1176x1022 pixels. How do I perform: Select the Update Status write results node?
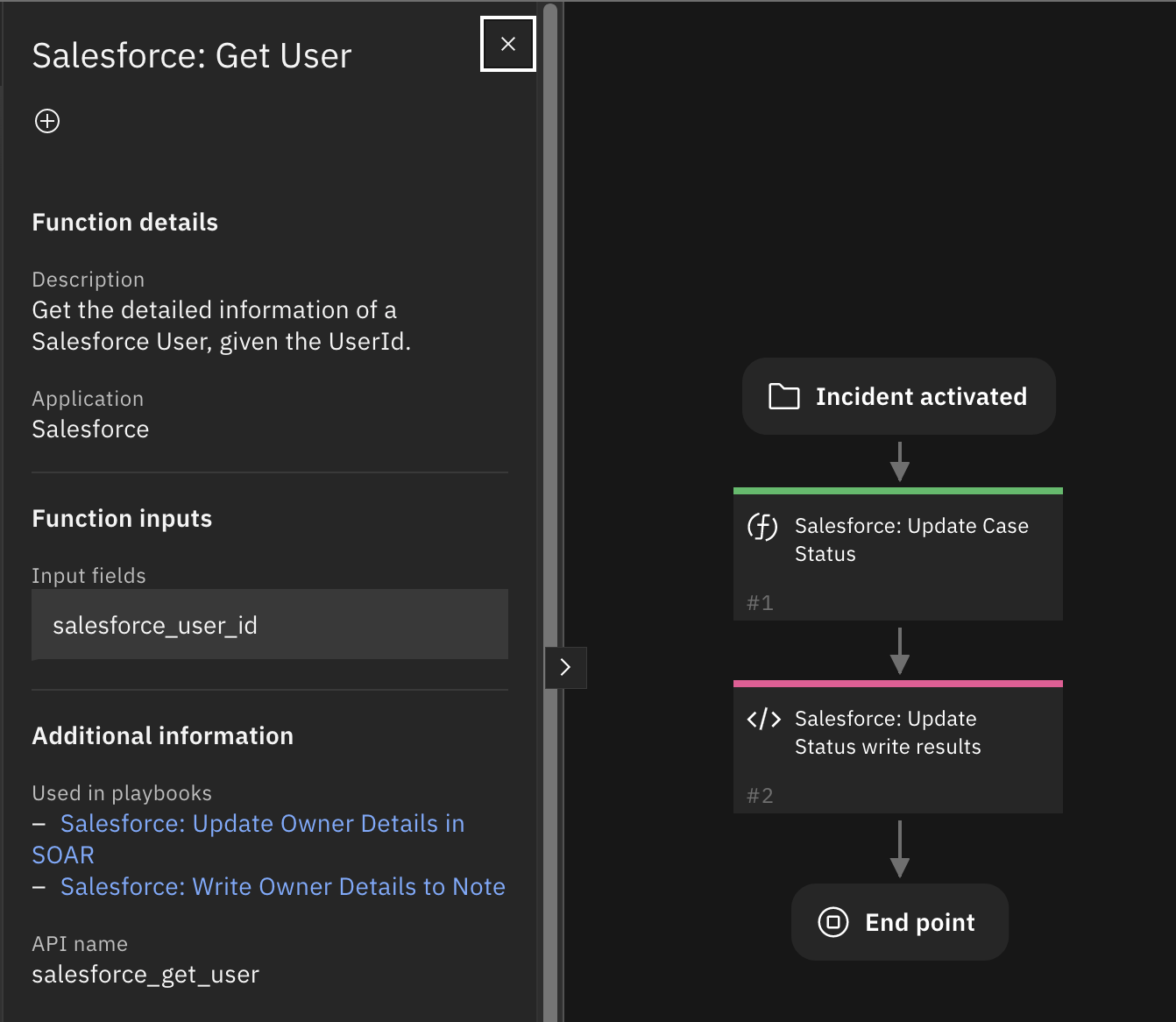[898, 747]
